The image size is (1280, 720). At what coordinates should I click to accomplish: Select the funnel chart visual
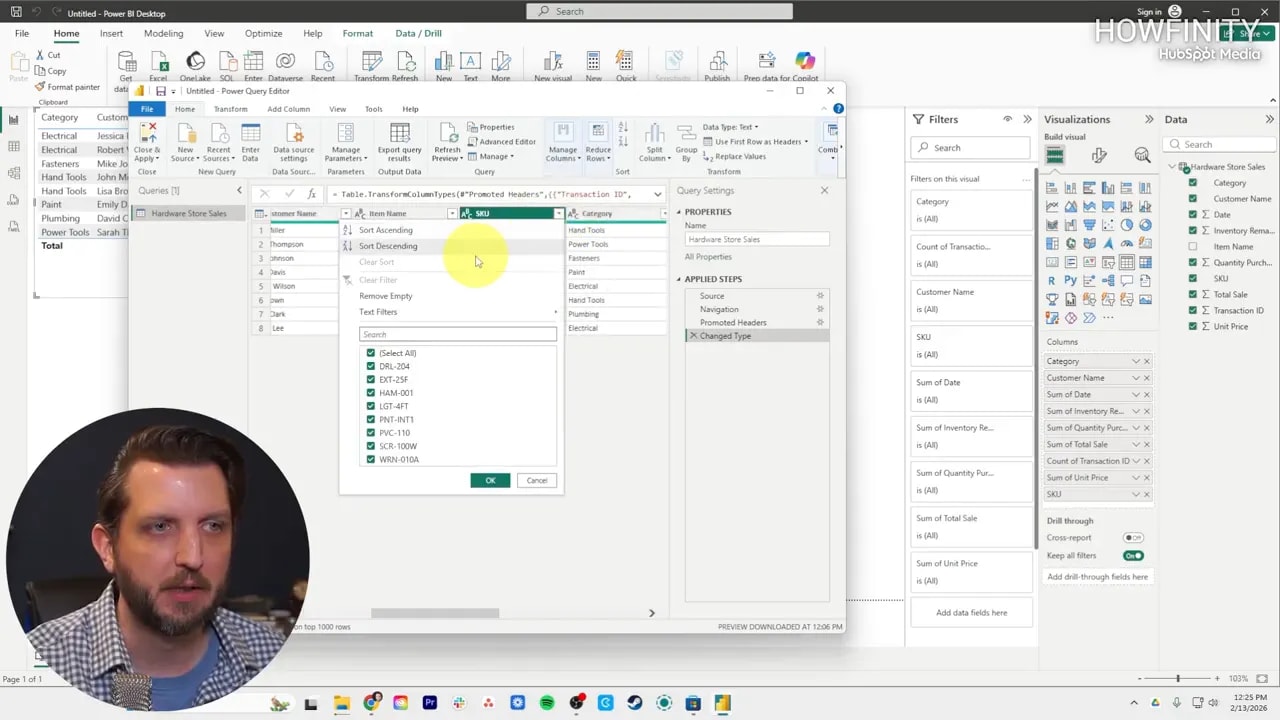point(1089,225)
